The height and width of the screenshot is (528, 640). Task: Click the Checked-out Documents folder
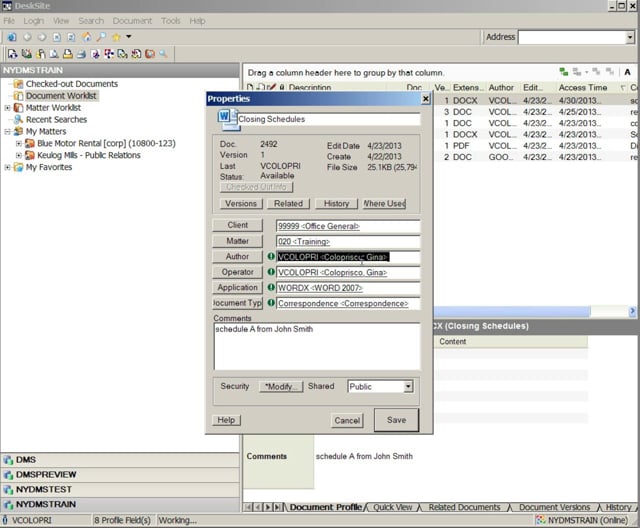70,84
